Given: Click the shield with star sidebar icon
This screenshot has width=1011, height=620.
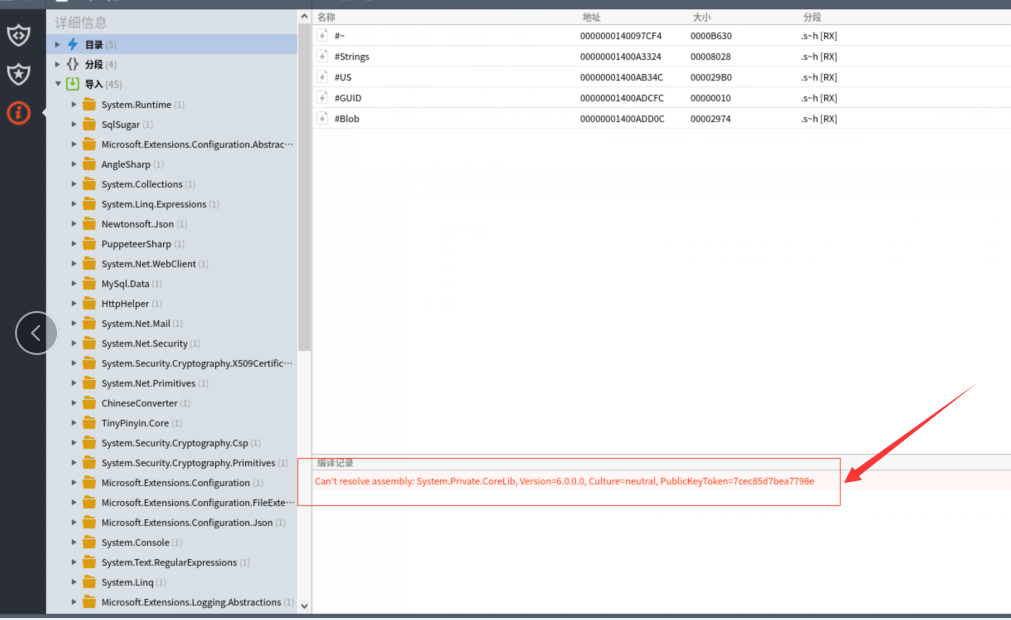Looking at the screenshot, I should [18, 74].
